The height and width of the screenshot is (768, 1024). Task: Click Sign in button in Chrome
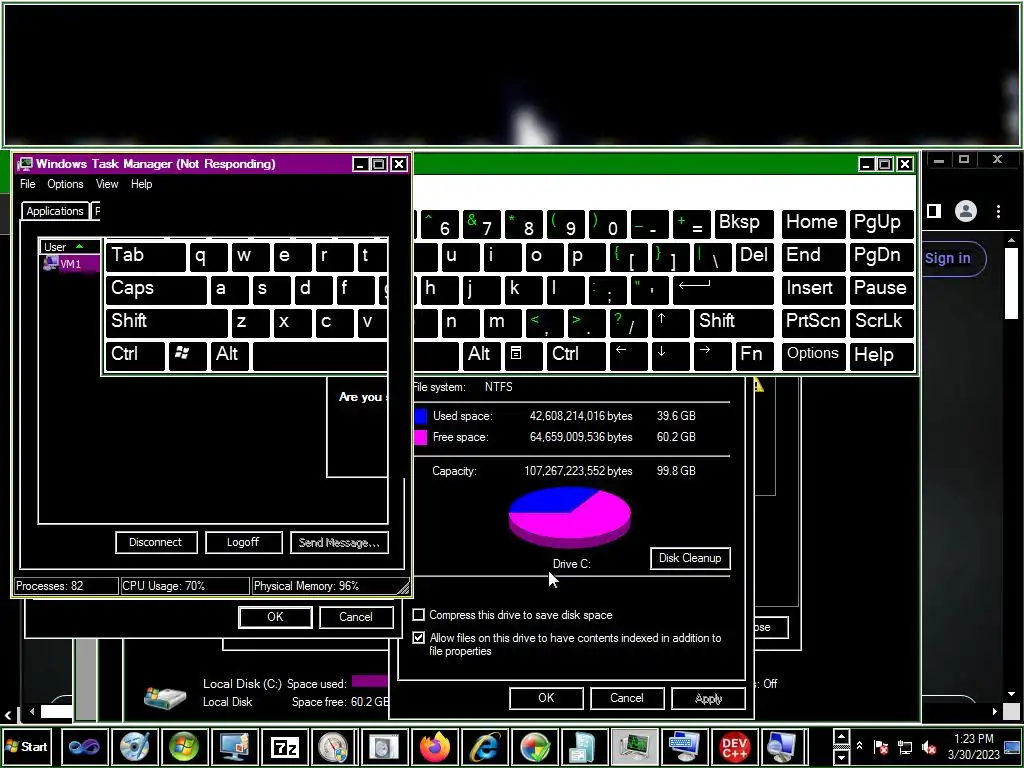click(951, 259)
